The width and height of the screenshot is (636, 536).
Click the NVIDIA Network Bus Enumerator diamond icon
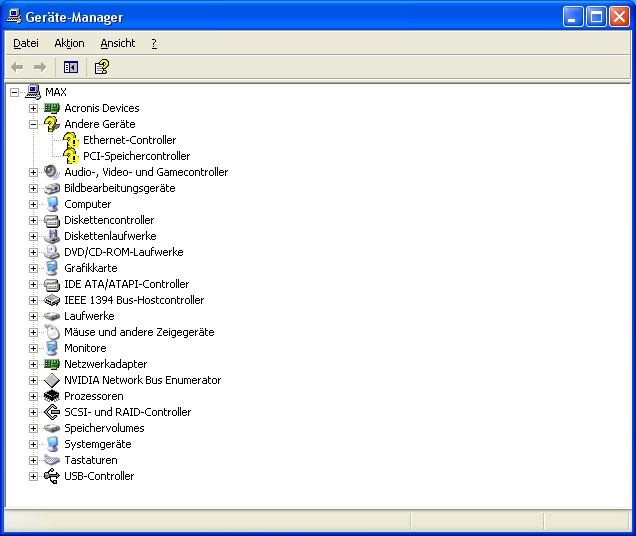52,380
